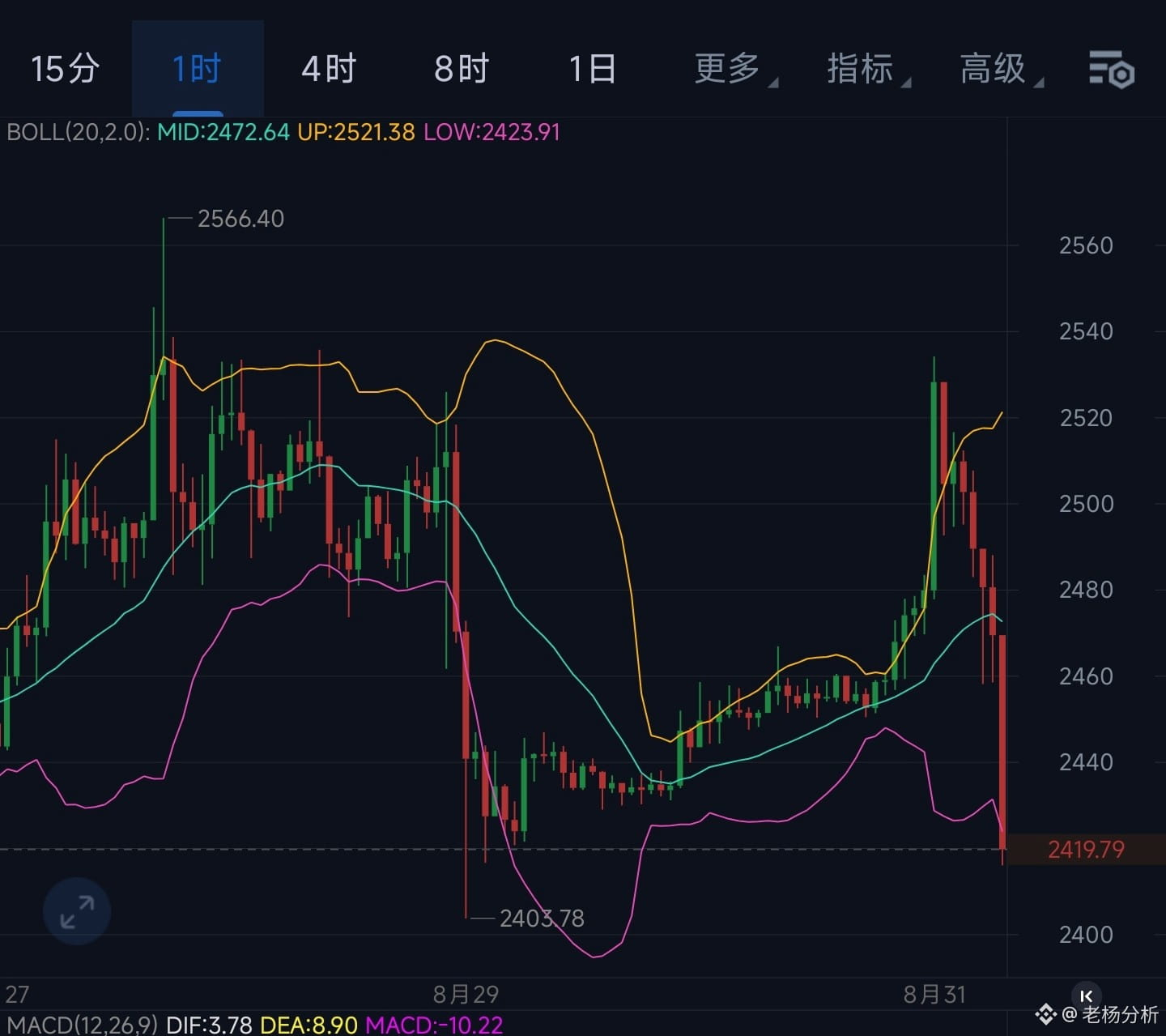
Task: Click the LOW:2423.91 value
Action: (492, 132)
